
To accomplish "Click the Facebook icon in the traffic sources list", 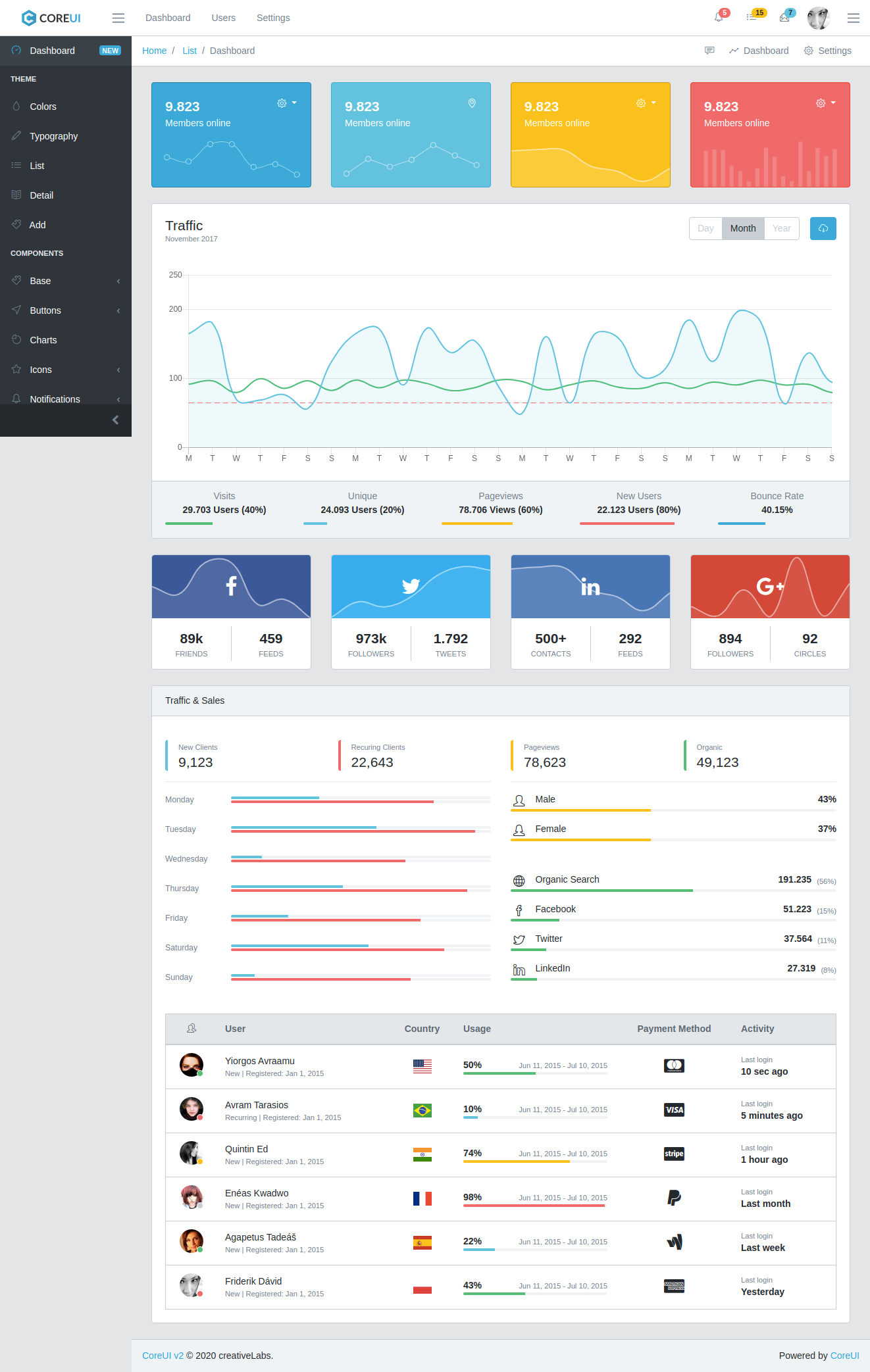I will pos(519,910).
